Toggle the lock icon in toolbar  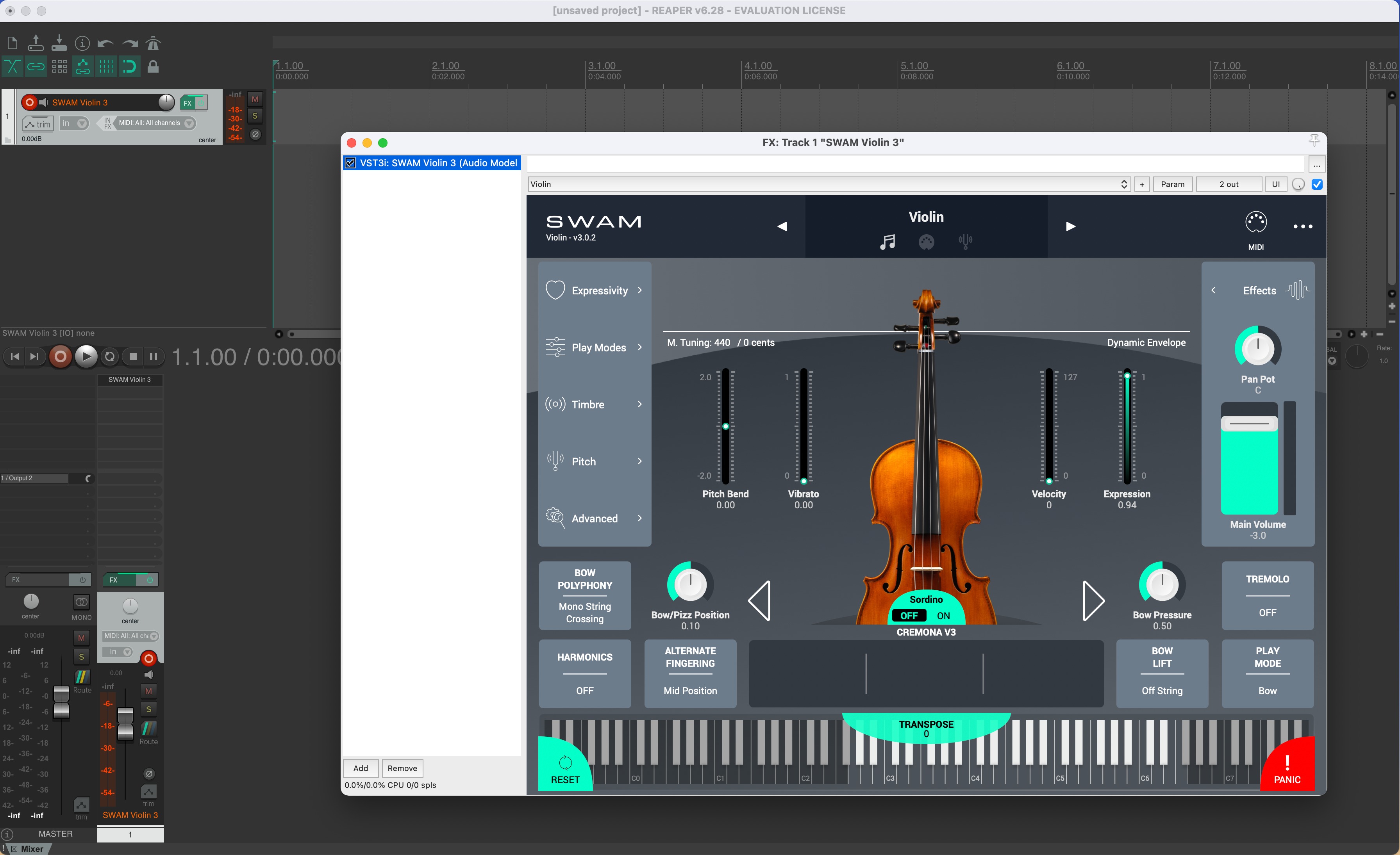click(153, 67)
